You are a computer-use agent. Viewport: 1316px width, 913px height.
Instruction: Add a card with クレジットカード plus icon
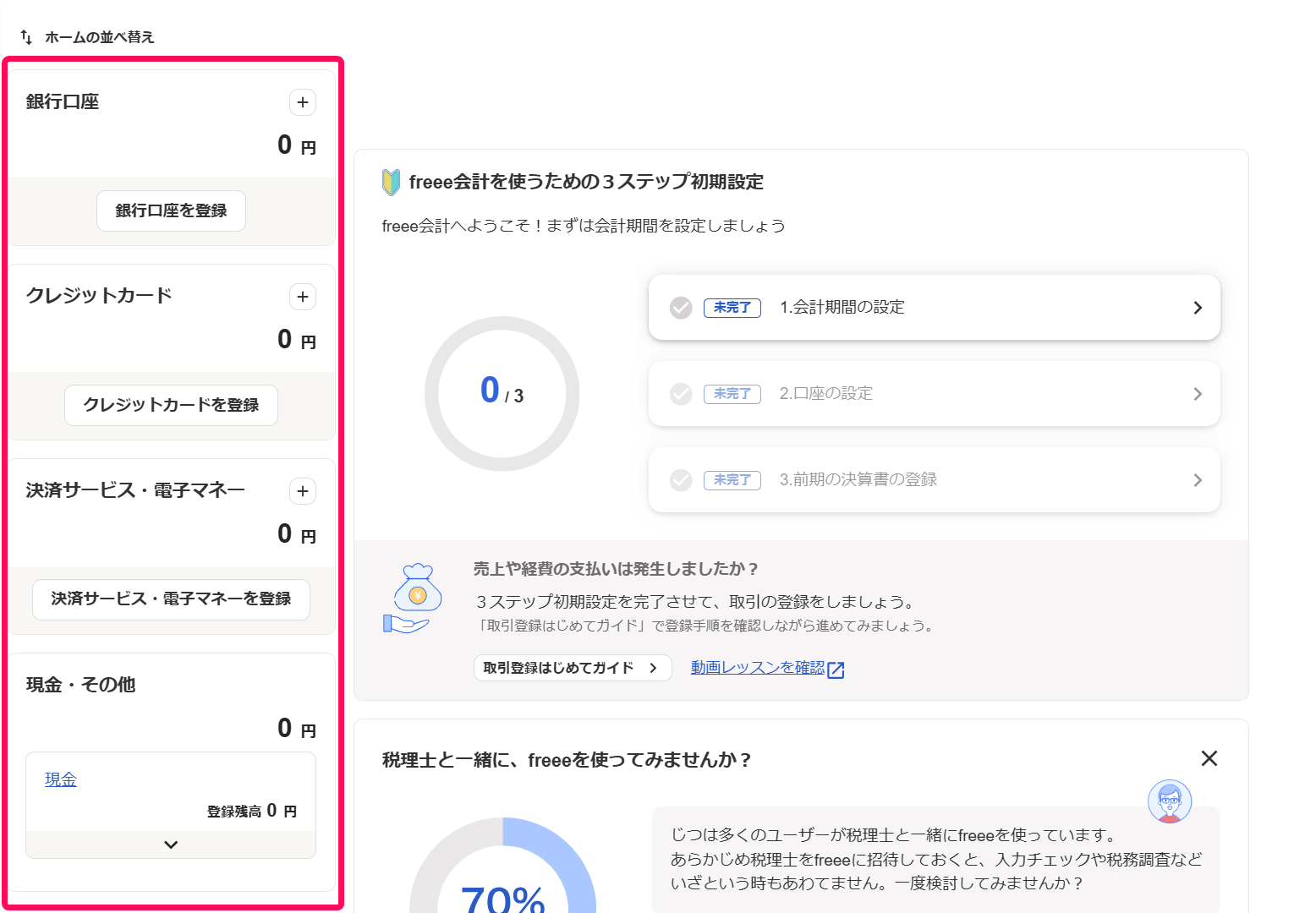pyautogui.click(x=303, y=297)
